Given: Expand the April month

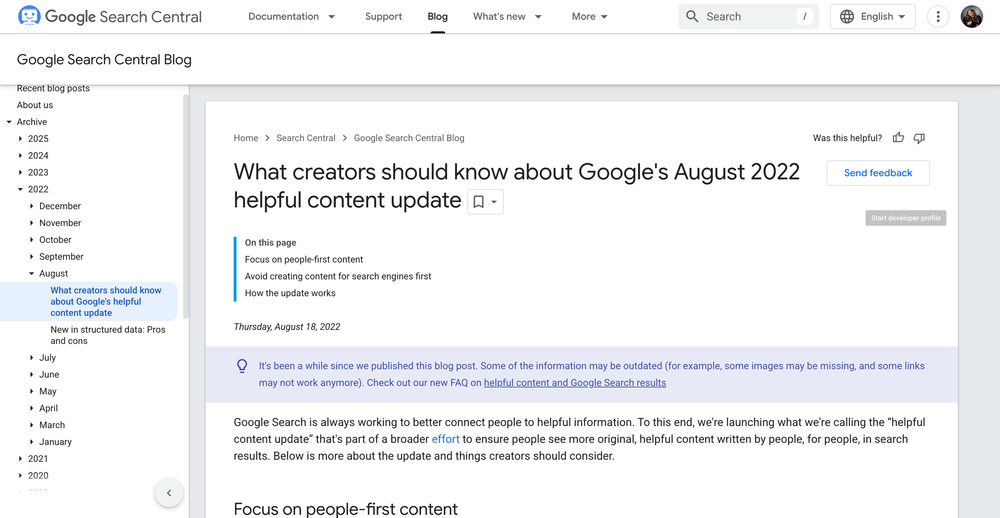Looking at the screenshot, I should [32, 408].
